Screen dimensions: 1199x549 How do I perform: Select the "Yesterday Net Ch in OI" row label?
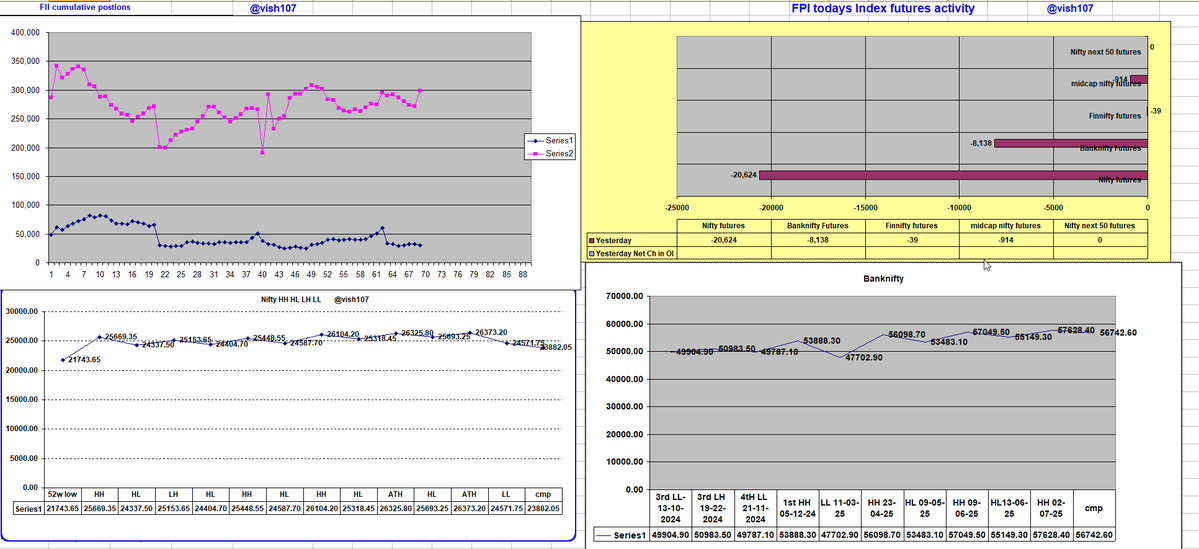[632, 252]
